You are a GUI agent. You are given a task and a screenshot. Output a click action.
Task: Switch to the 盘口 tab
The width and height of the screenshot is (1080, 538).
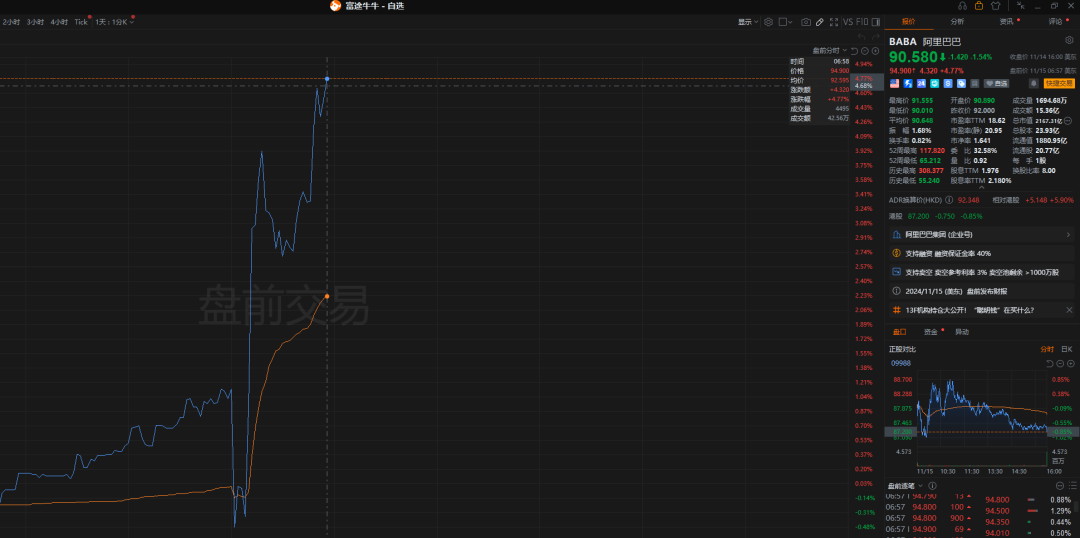coord(900,332)
